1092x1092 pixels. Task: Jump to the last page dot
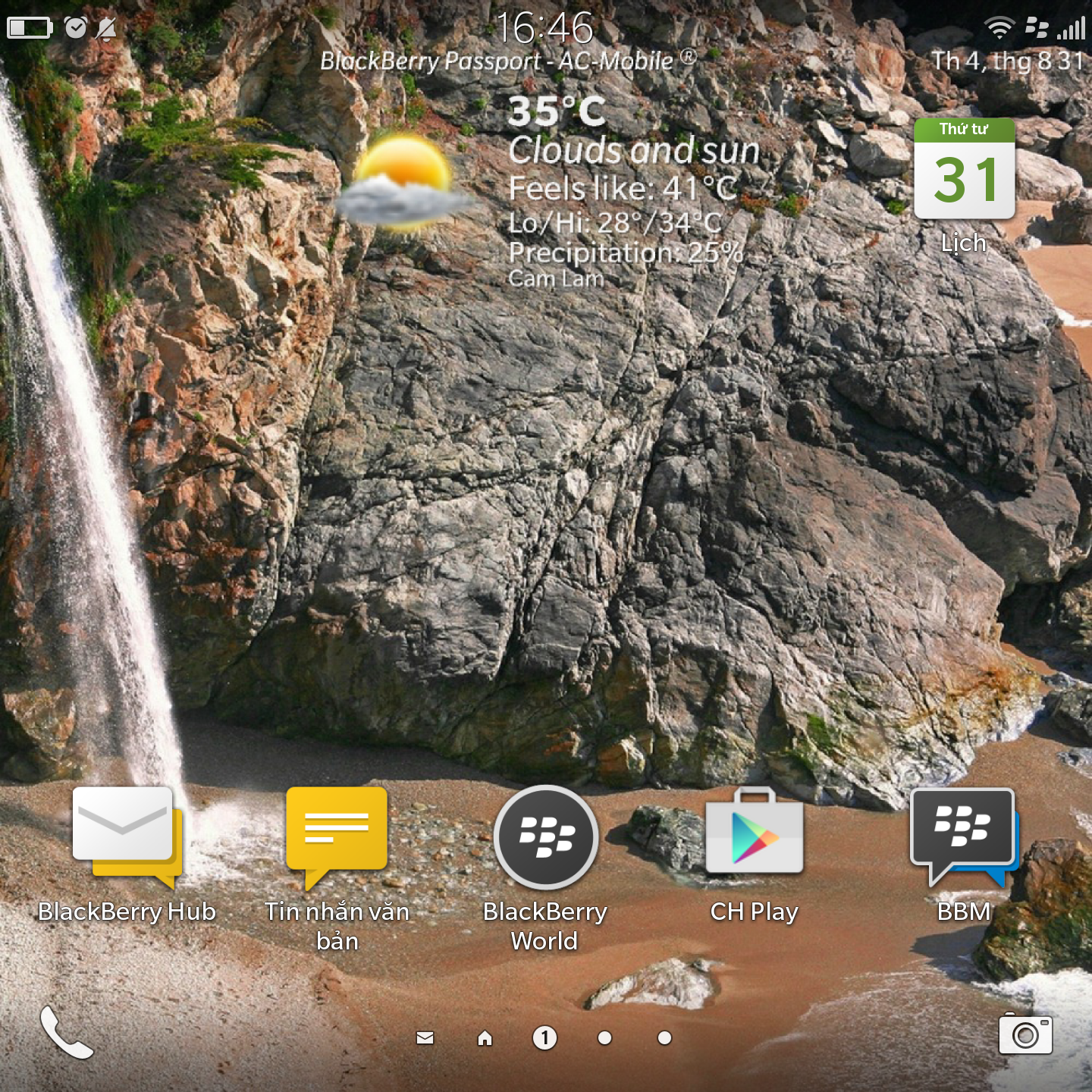pos(664,1037)
